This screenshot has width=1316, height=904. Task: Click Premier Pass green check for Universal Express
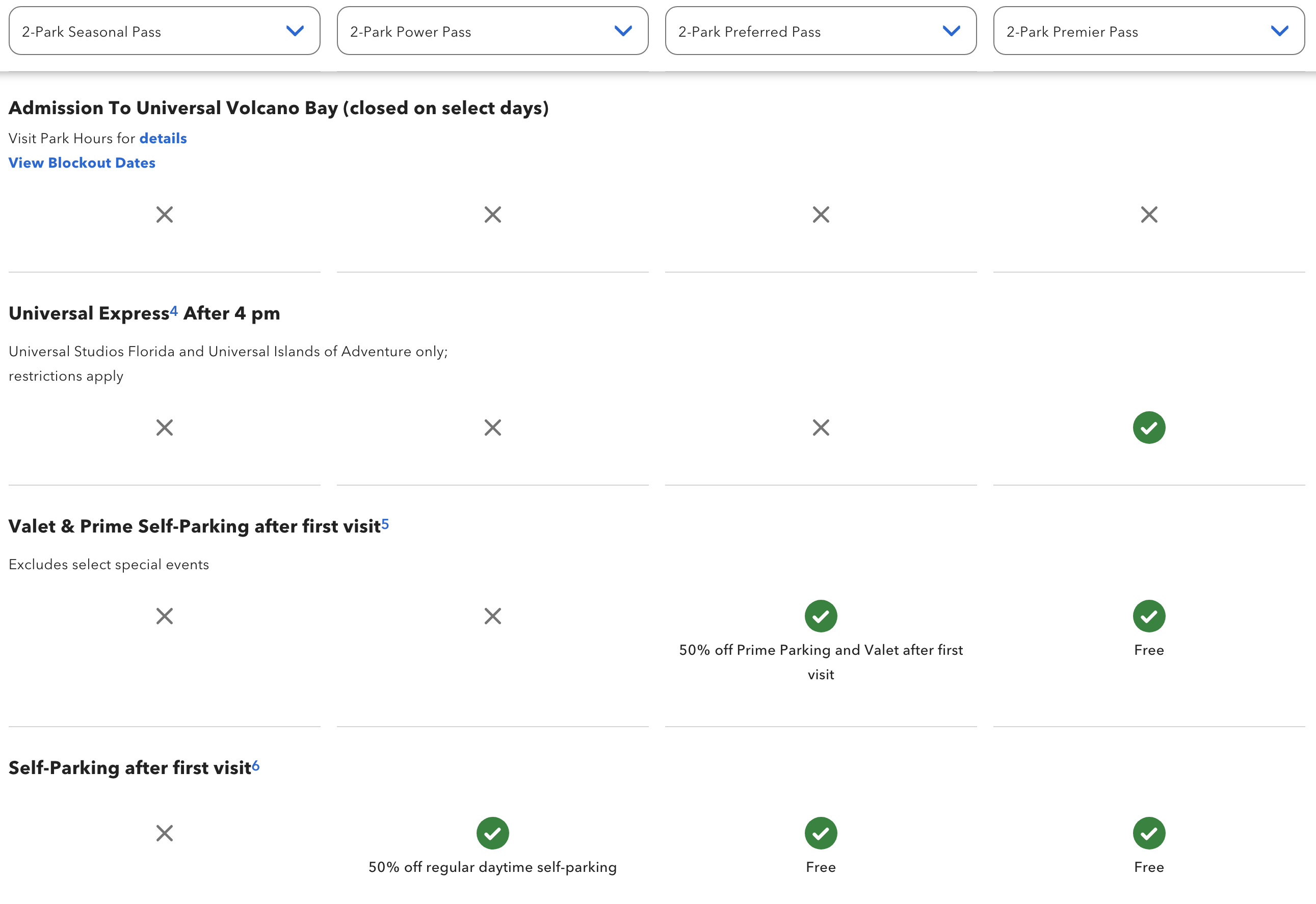(x=1149, y=428)
